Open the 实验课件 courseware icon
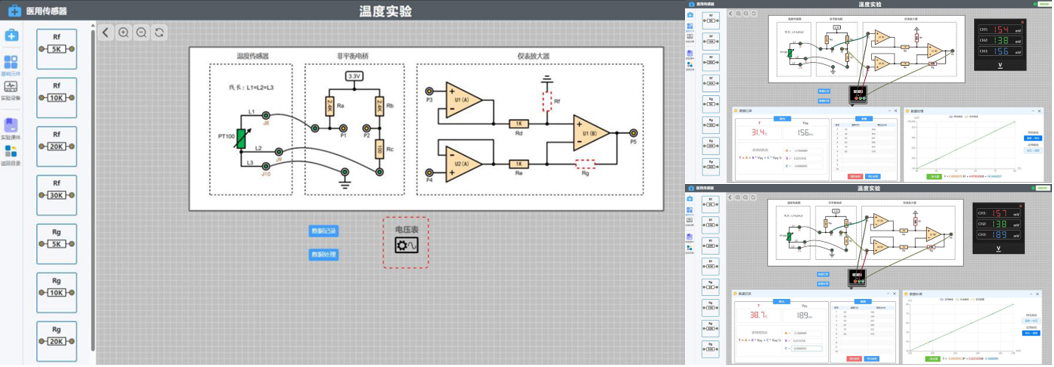 click(11, 128)
